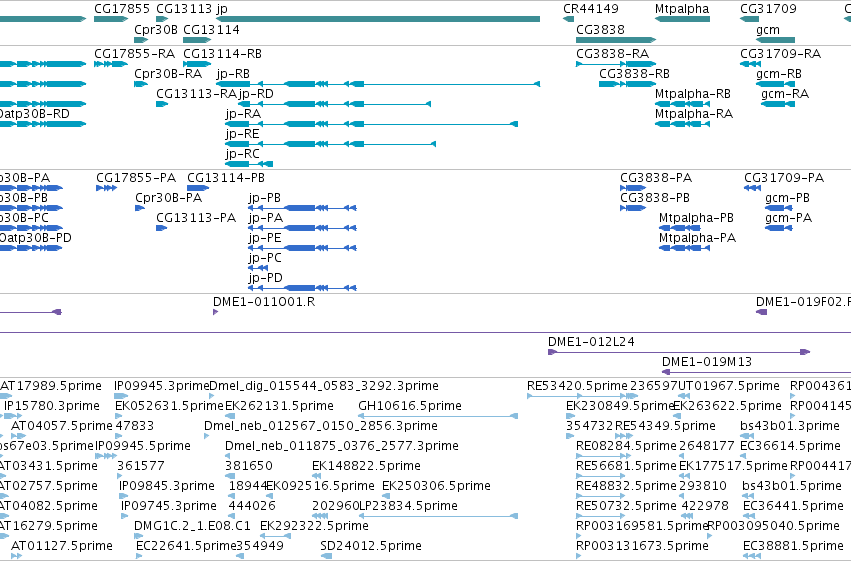Click protein CG3838-PA label
The width and height of the screenshot is (851, 561).
click(x=656, y=178)
